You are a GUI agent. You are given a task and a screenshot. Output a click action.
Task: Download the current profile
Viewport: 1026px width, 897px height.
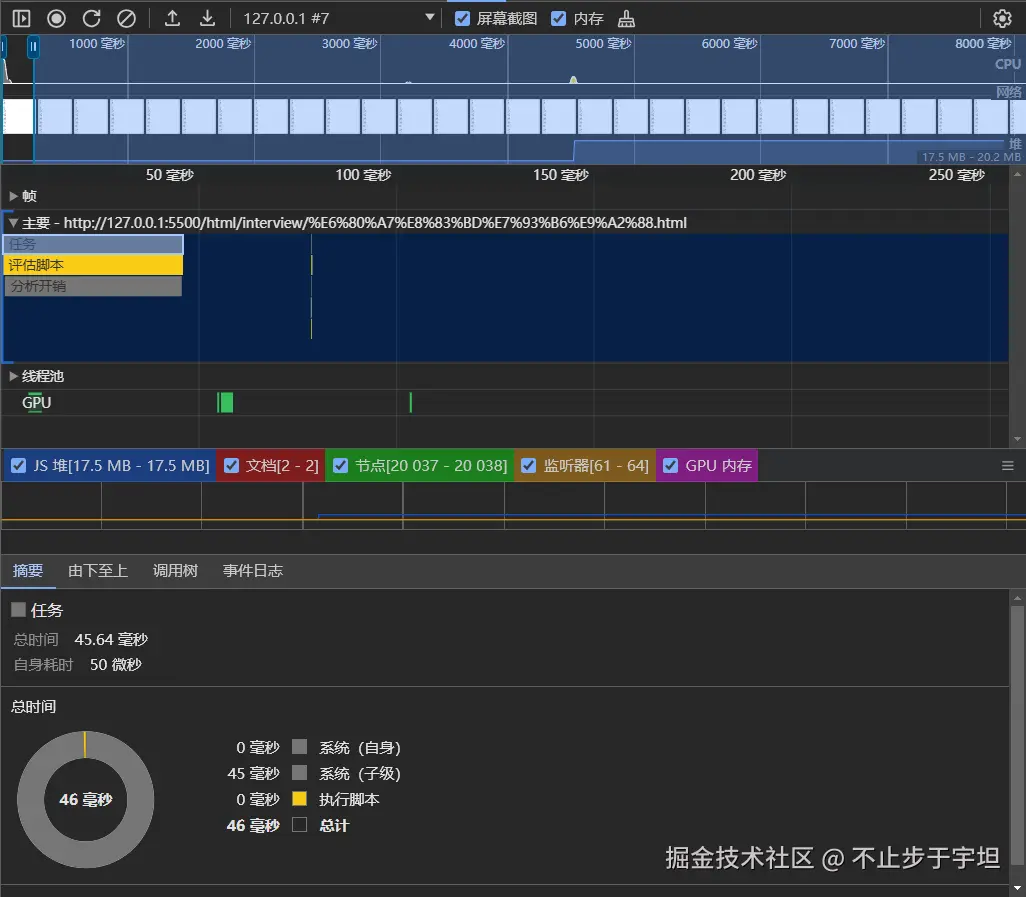[207, 18]
